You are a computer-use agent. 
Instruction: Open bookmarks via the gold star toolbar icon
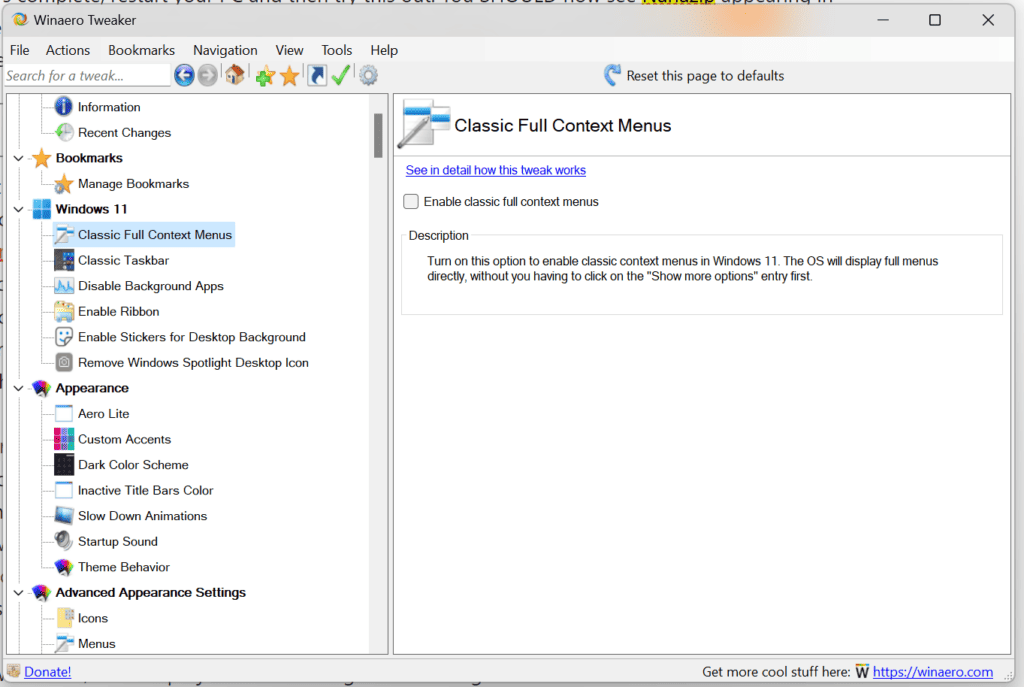click(x=289, y=76)
